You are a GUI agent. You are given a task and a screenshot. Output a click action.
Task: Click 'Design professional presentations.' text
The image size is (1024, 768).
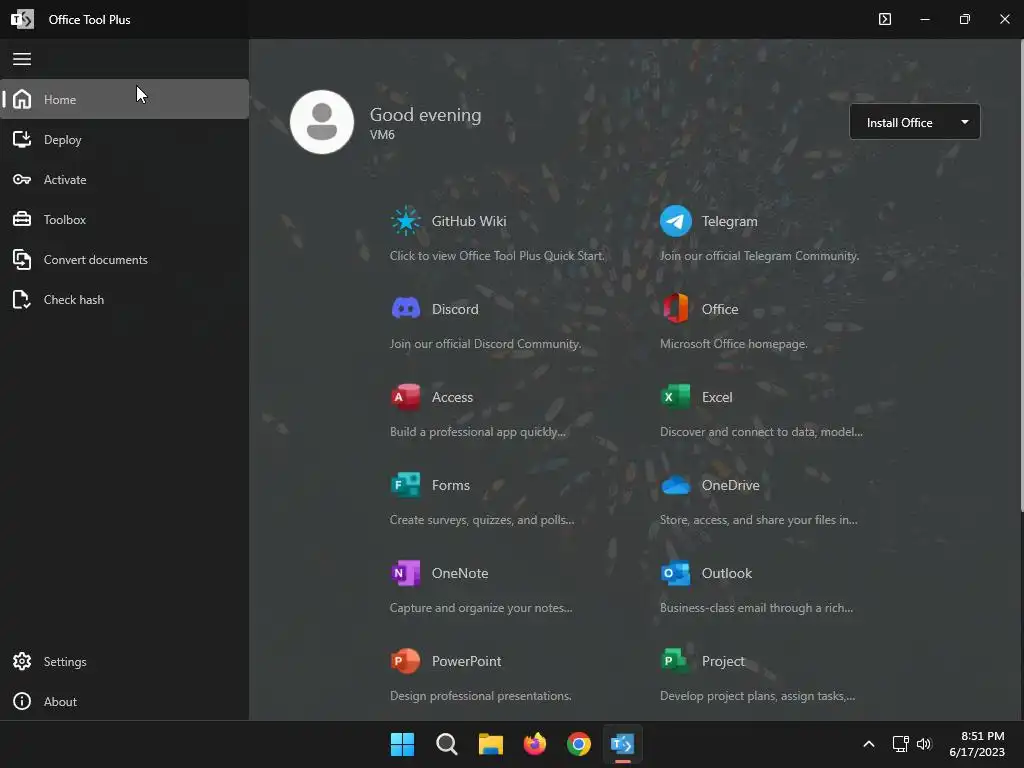[x=481, y=696]
